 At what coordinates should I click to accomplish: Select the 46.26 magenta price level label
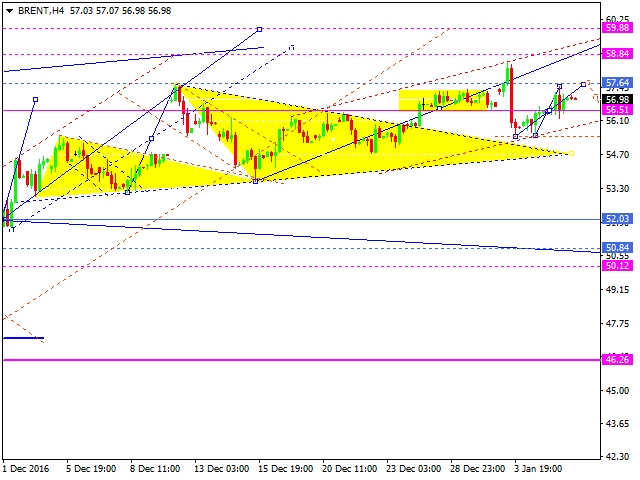point(618,360)
